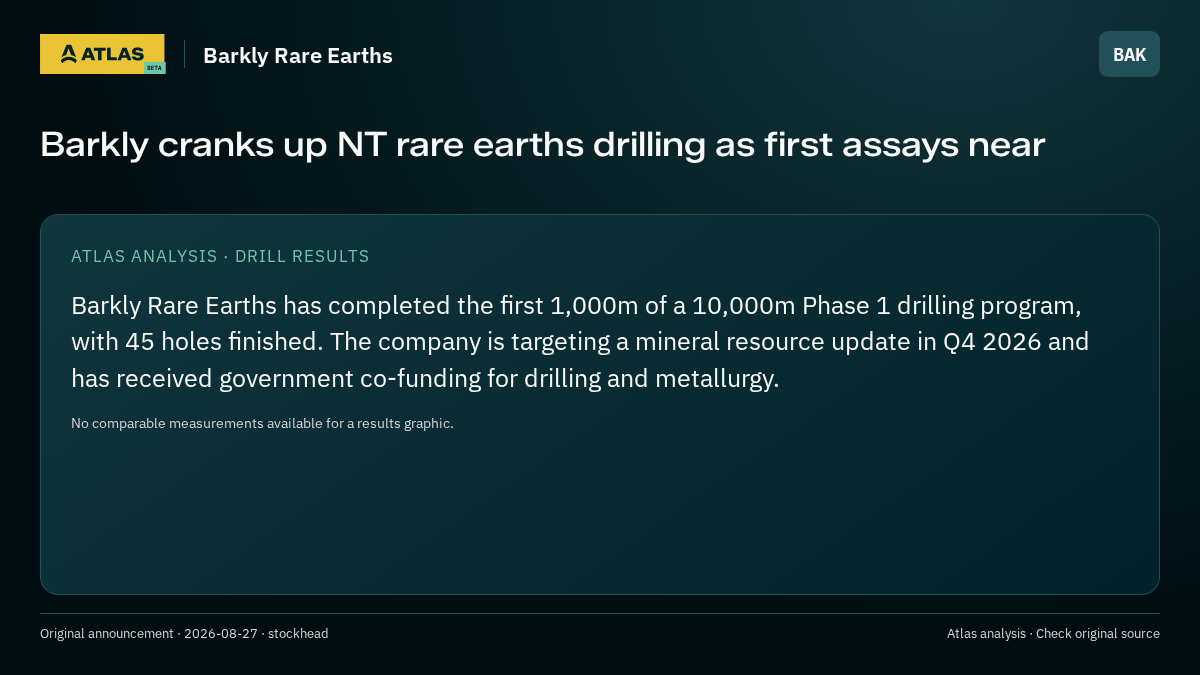Select the BAK ticker button
Viewport: 1200px width, 675px height.
[x=1129, y=54]
